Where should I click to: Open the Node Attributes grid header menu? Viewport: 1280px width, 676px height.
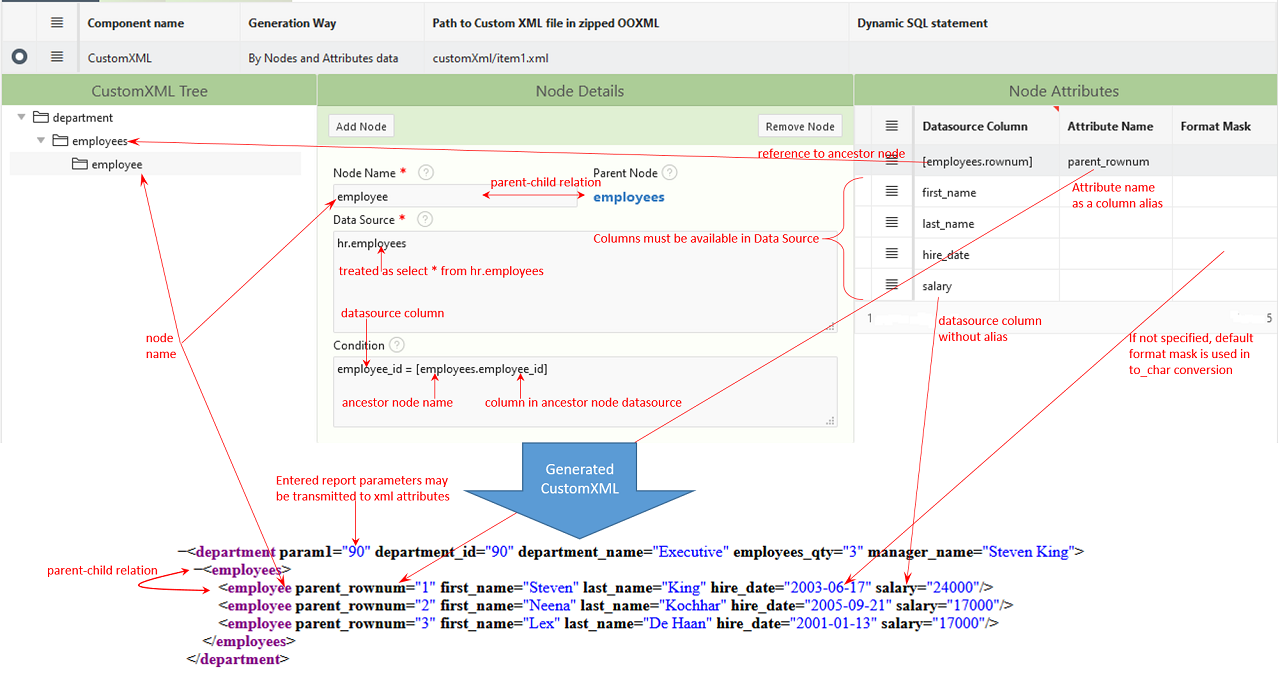point(890,126)
